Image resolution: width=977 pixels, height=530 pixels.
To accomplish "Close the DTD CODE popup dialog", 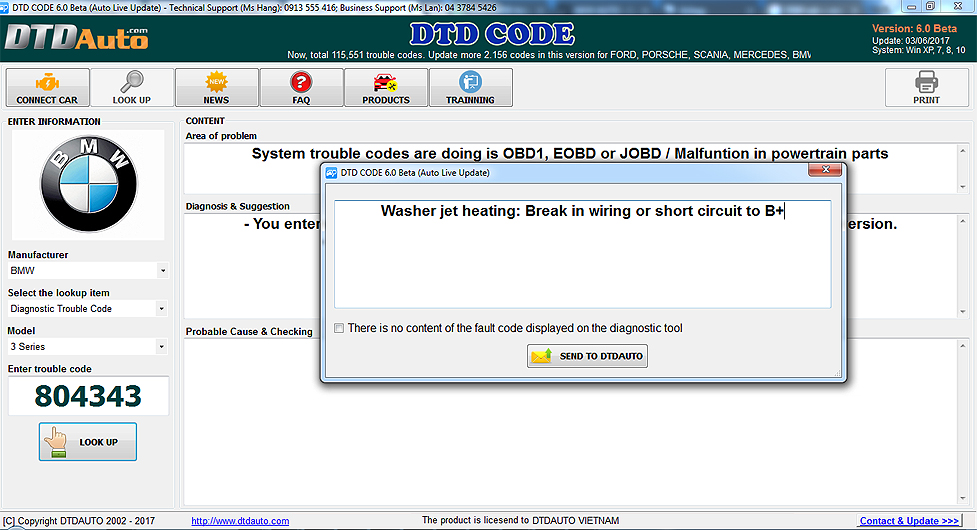I will 824,169.
